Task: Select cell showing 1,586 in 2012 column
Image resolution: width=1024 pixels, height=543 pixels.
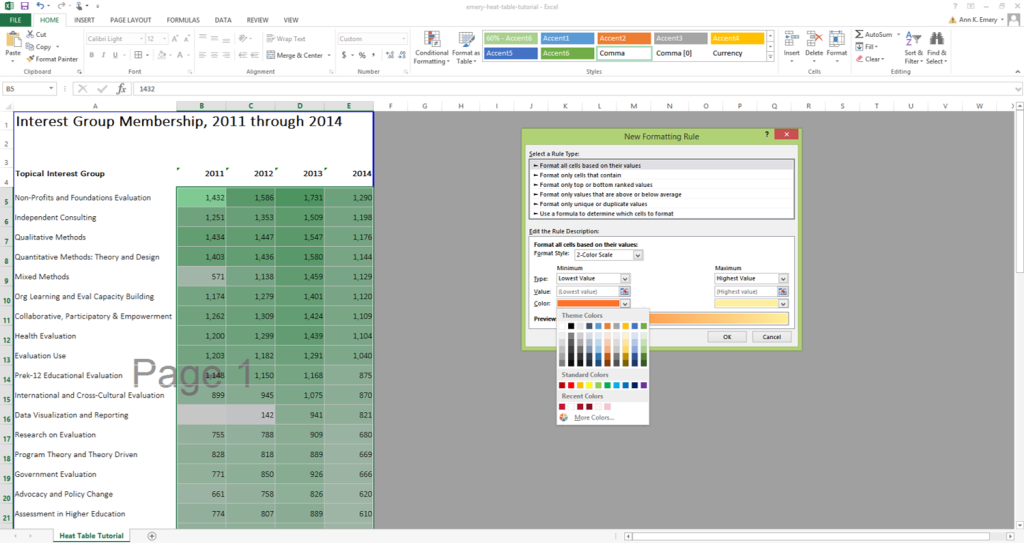Action: (251, 197)
